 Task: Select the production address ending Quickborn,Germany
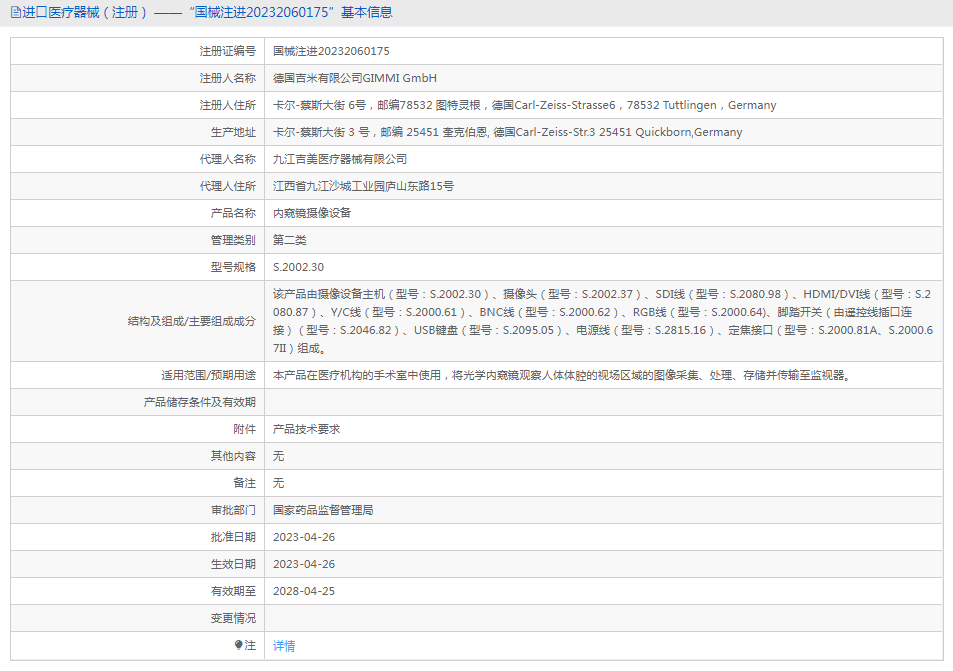(507, 132)
